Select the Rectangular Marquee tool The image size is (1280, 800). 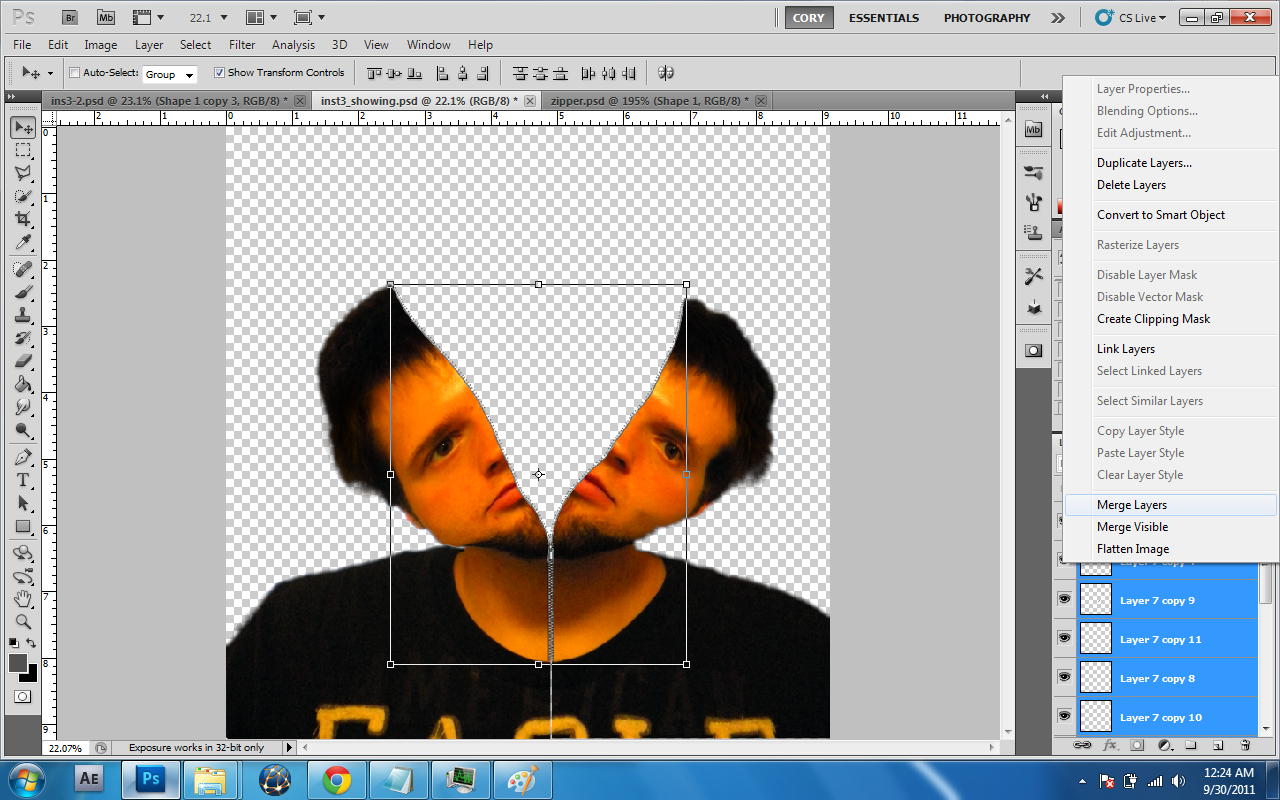[23, 150]
